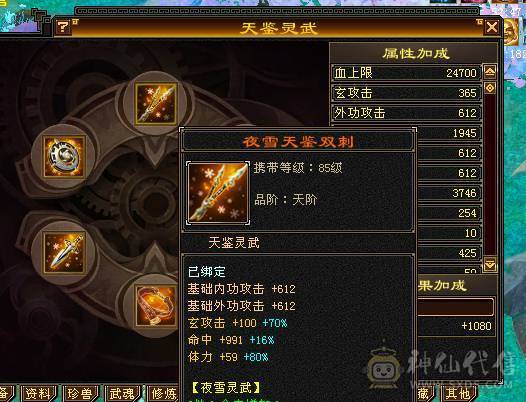Switch to the 武魂 tab
Viewport: 526px width, 402px height.
tap(122, 393)
